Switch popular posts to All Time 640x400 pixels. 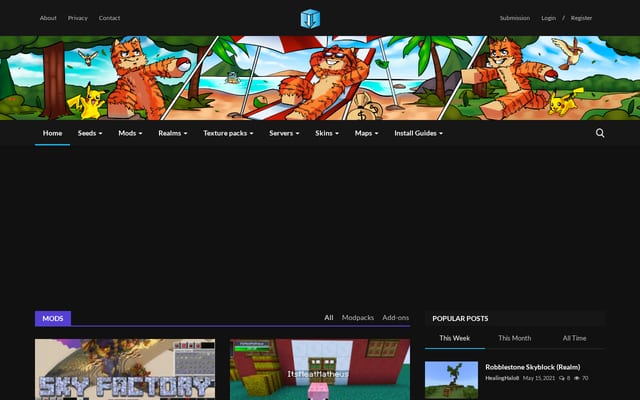[x=574, y=338]
